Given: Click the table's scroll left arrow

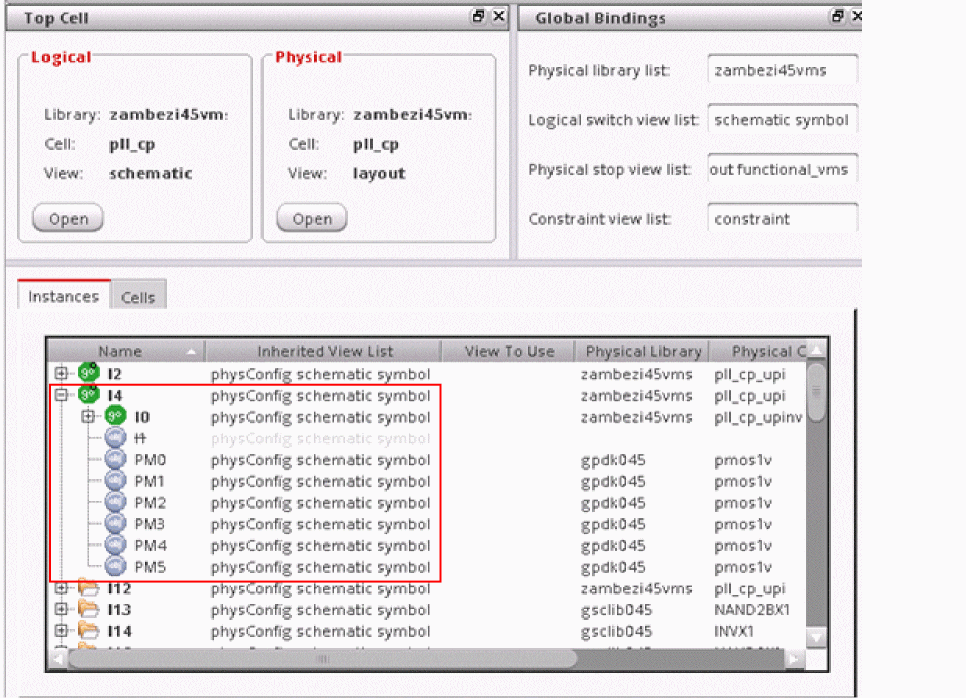Looking at the screenshot, I should (58, 659).
